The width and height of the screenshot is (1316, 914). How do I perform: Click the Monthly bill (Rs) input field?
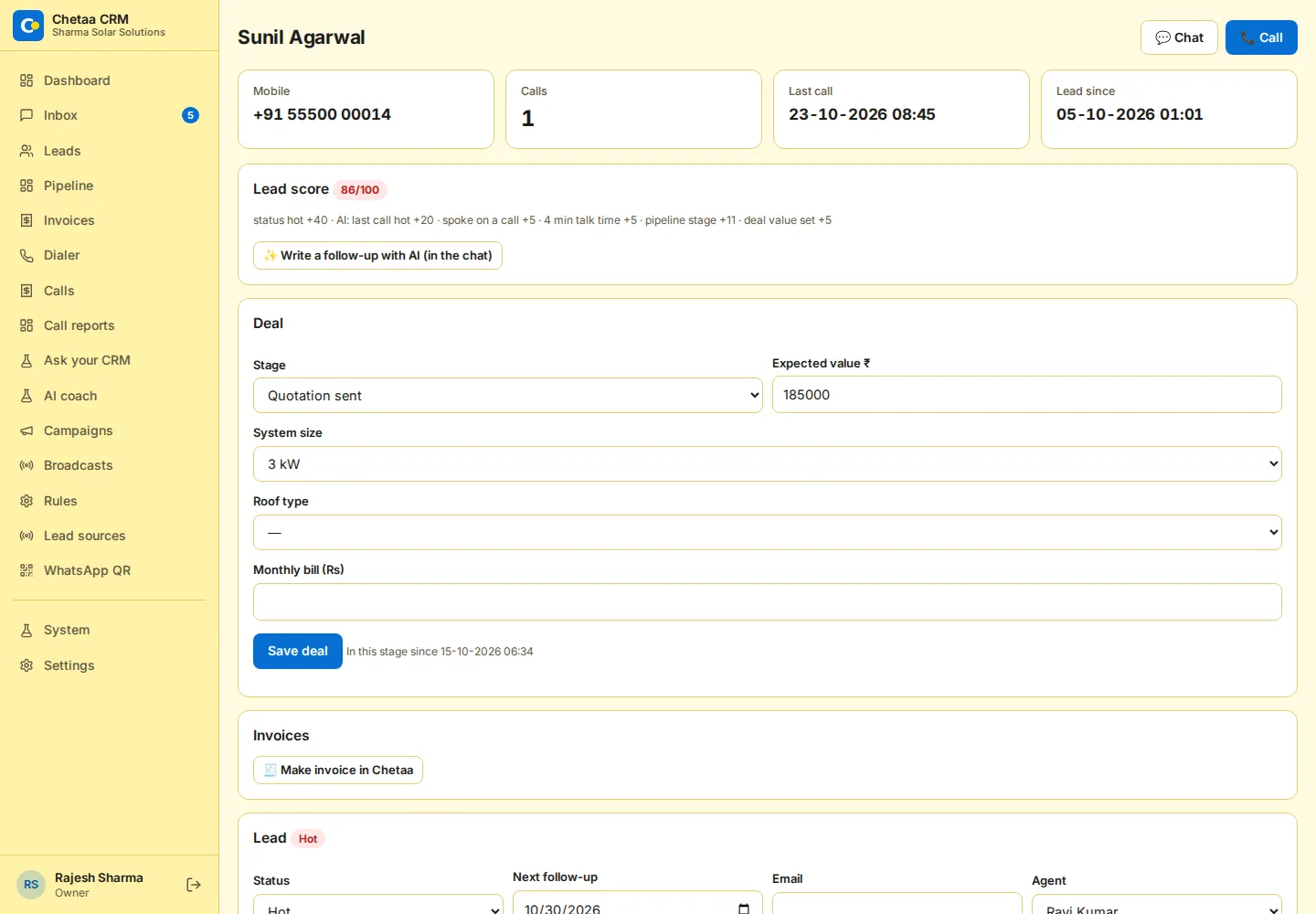pyautogui.click(x=768, y=601)
